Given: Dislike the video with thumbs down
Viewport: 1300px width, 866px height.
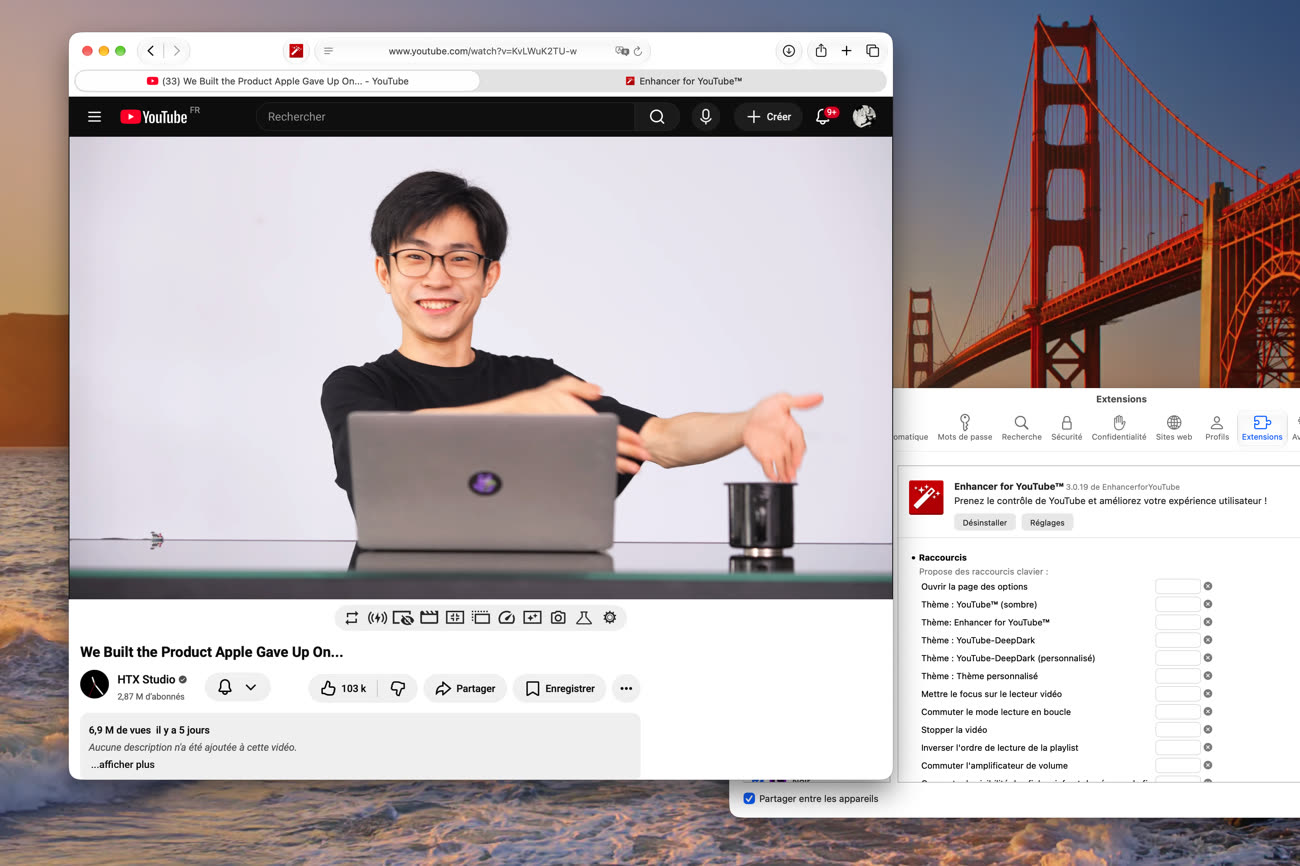Looking at the screenshot, I should click(x=398, y=688).
